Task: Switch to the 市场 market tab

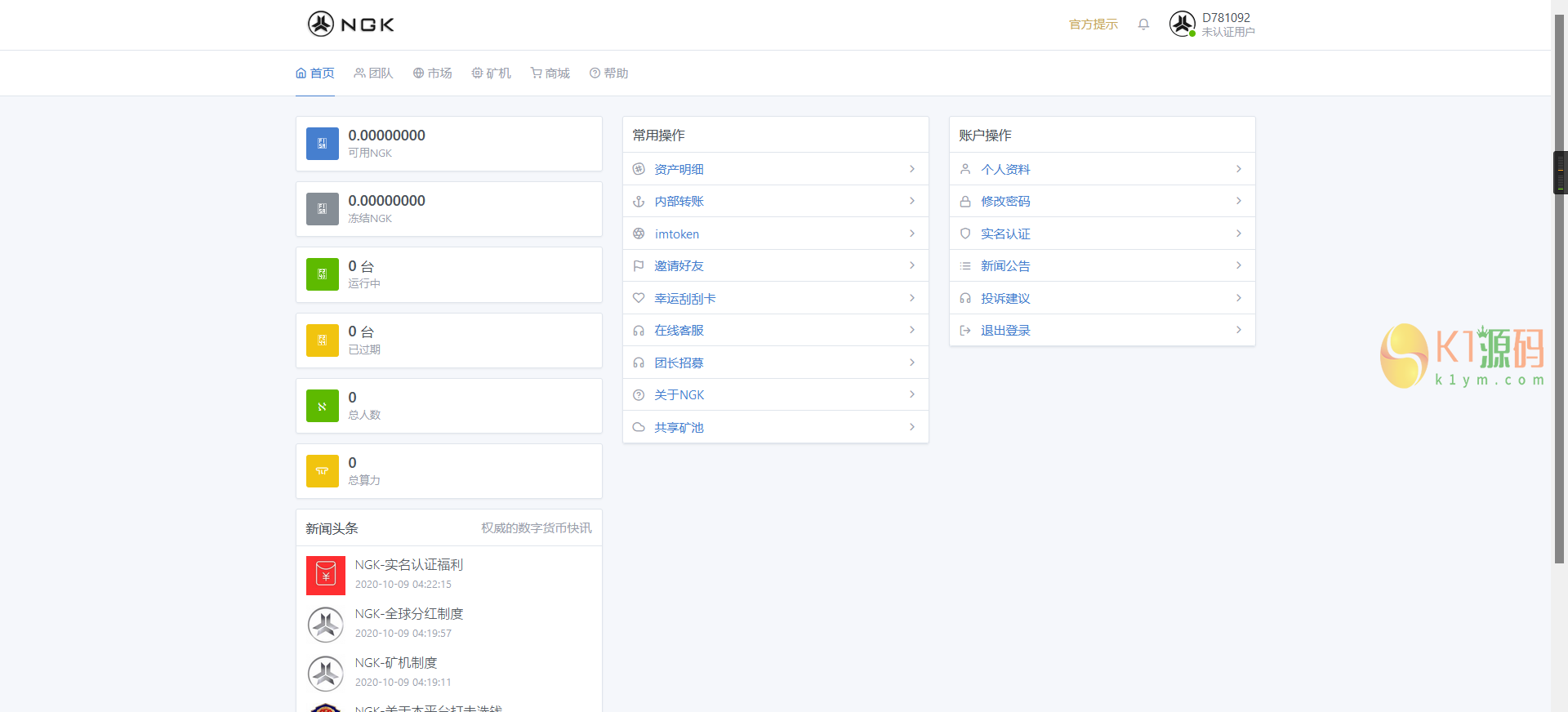Action: tap(433, 73)
